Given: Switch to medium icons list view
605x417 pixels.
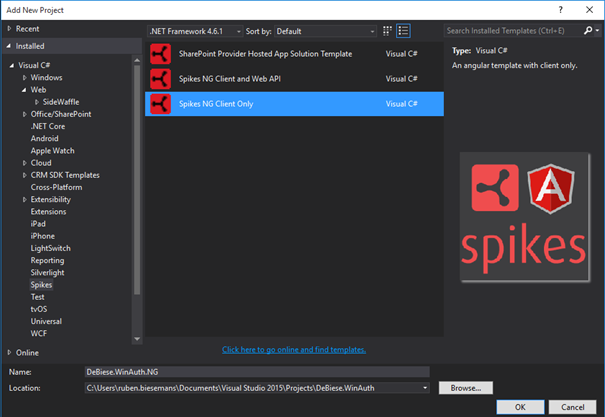Looking at the screenshot, I should (403, 31).
